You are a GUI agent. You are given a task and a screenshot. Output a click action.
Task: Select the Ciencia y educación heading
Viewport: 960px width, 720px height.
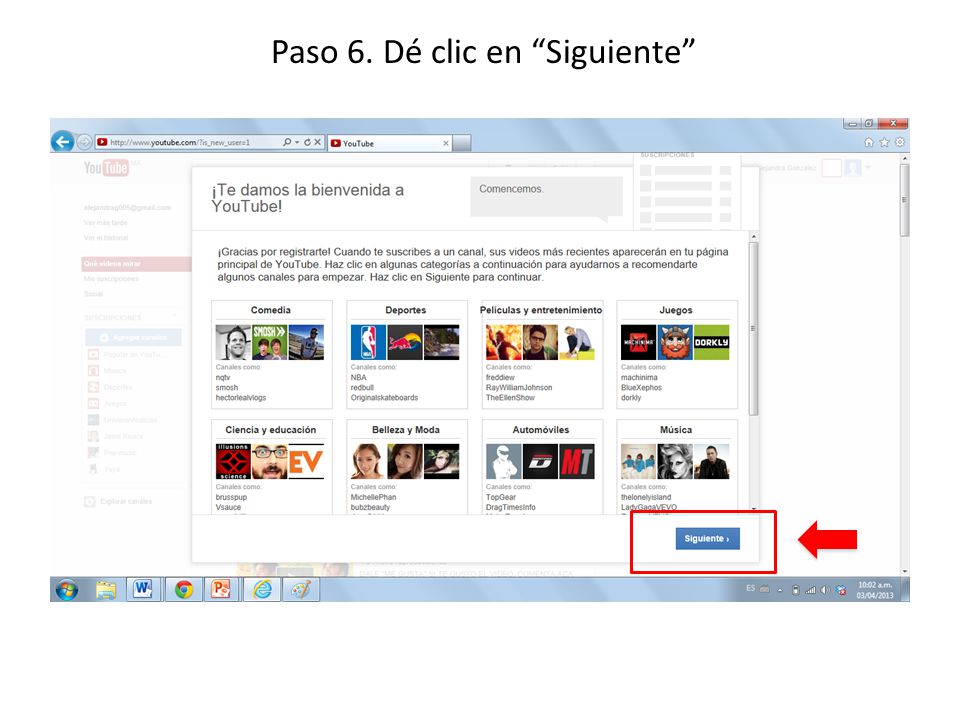(271, 430)
